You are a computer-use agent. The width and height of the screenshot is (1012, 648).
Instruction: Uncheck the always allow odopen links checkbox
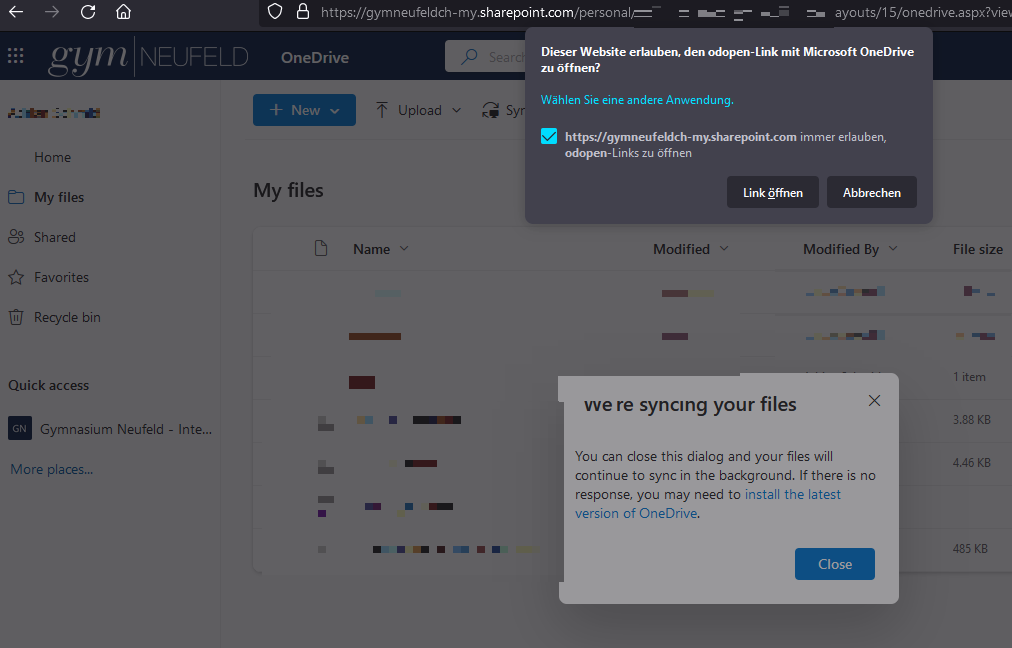[x=549, y=137]
